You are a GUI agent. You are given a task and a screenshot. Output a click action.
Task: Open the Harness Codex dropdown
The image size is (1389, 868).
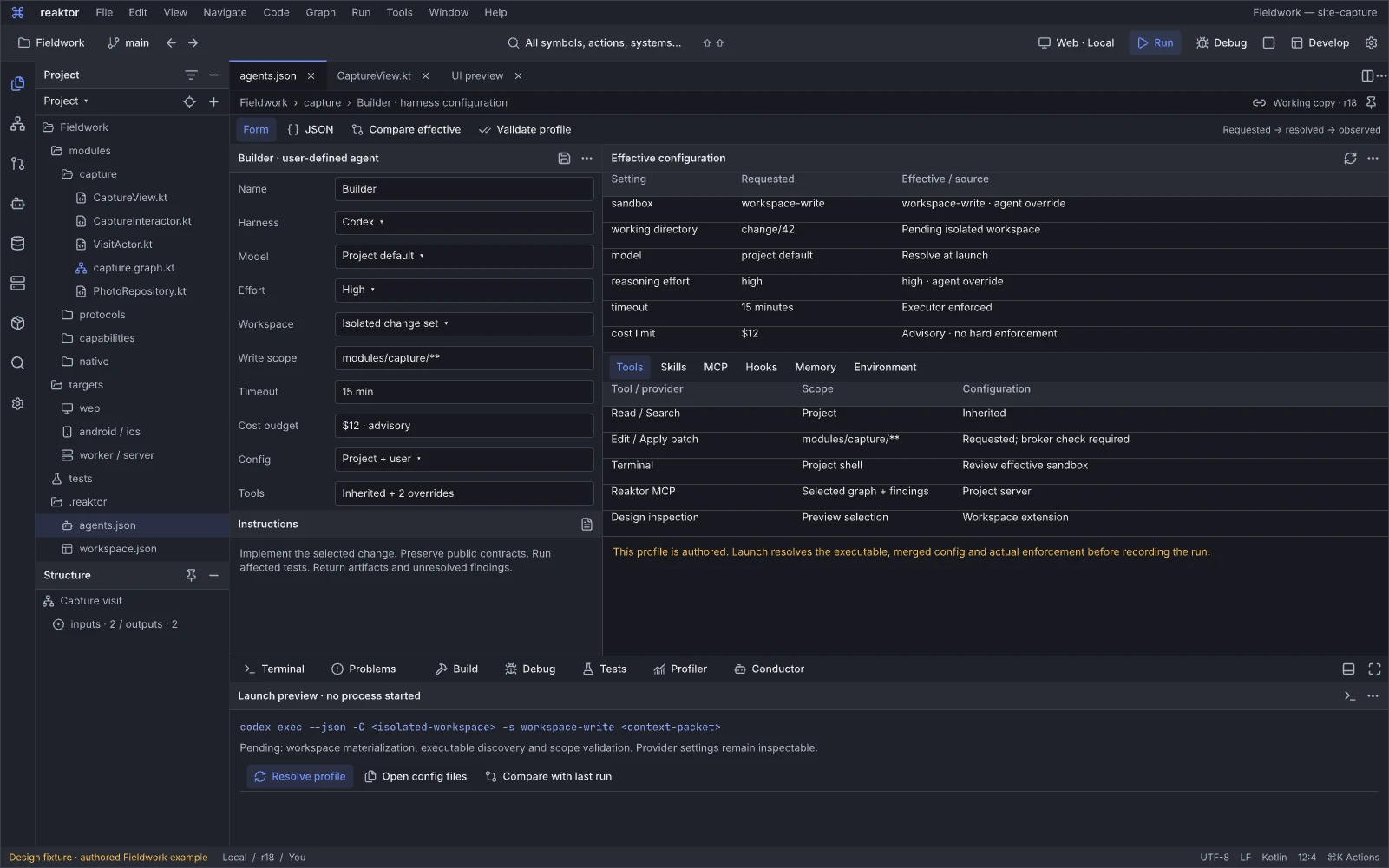pos(464,222)
